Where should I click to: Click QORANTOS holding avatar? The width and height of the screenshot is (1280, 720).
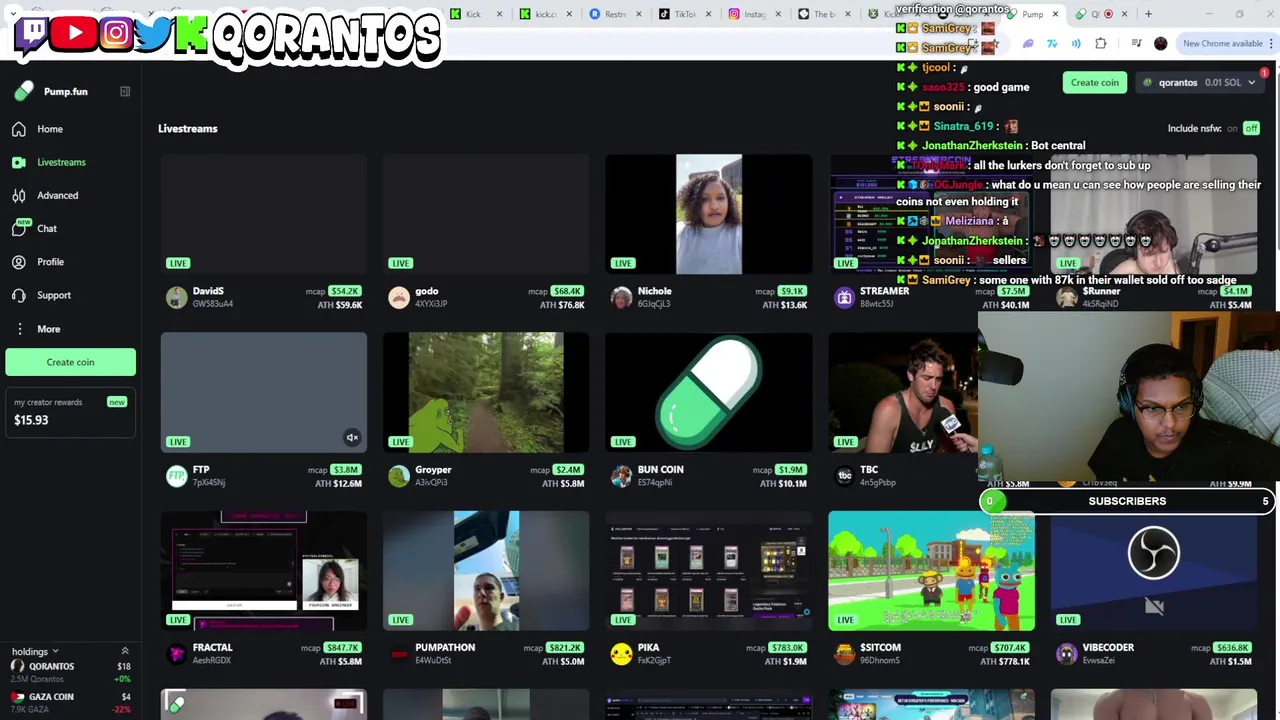tap(17, 666)
